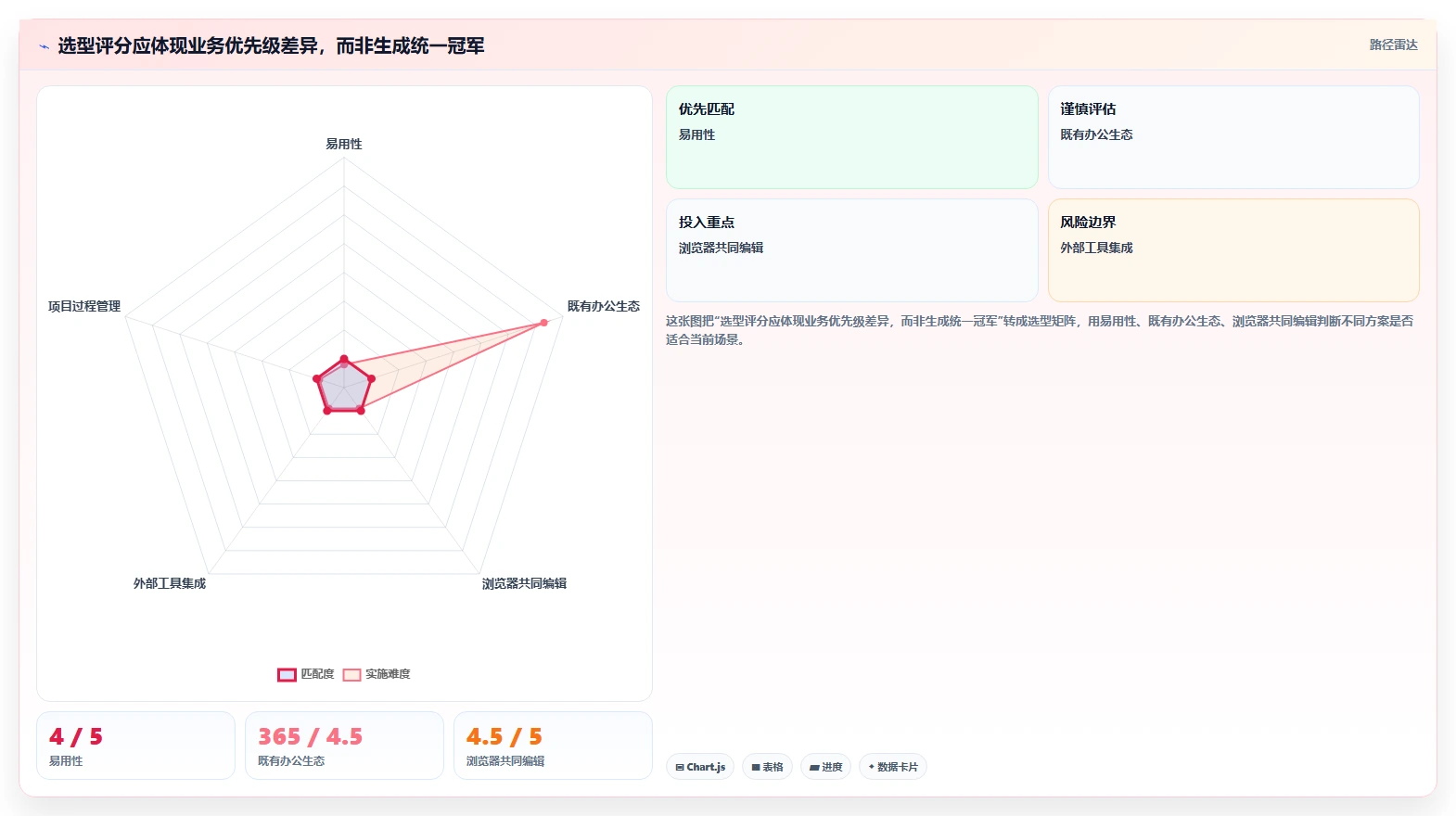Click 易用性 under the 4 / 5 stat
The width and height of the screenshot is (1456, 816).
66,761
